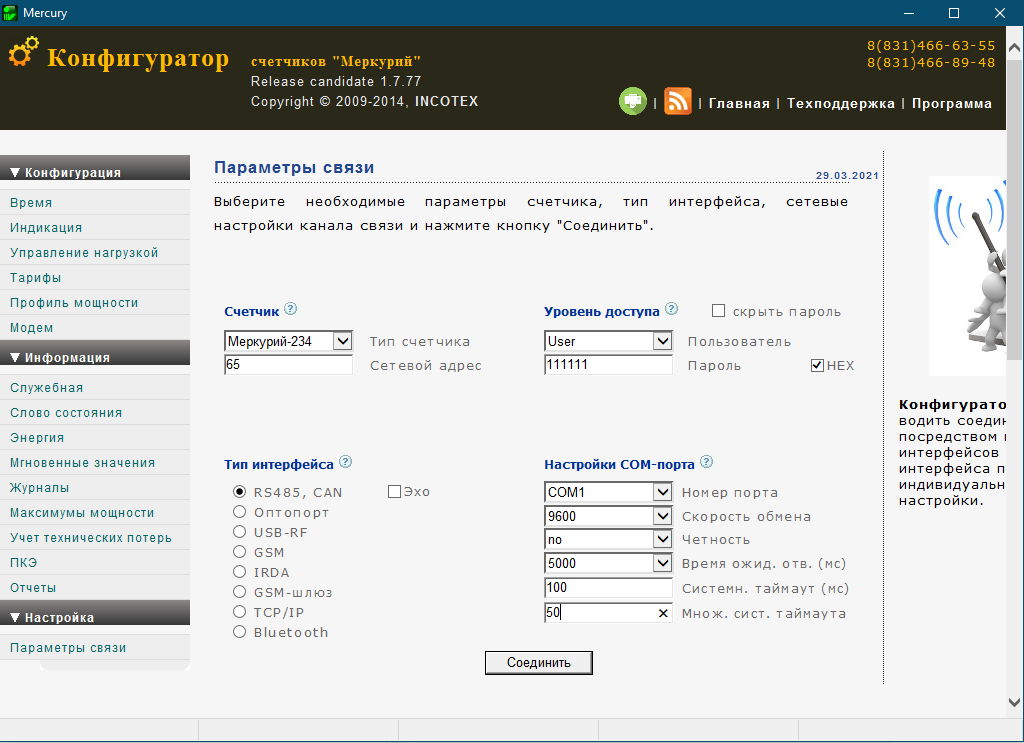This screenshot has width=1024, height=743.
Task: Open the orange RSS feed icon
Action: (678, 101)
